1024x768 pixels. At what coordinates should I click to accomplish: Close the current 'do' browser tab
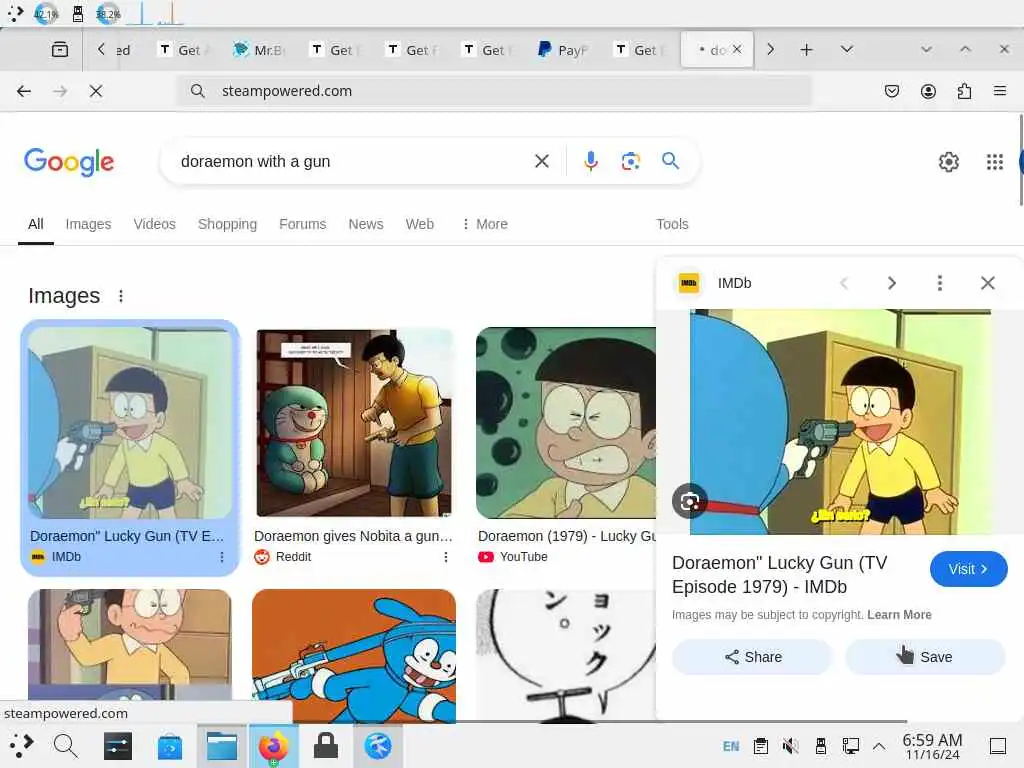click(737, 49)
